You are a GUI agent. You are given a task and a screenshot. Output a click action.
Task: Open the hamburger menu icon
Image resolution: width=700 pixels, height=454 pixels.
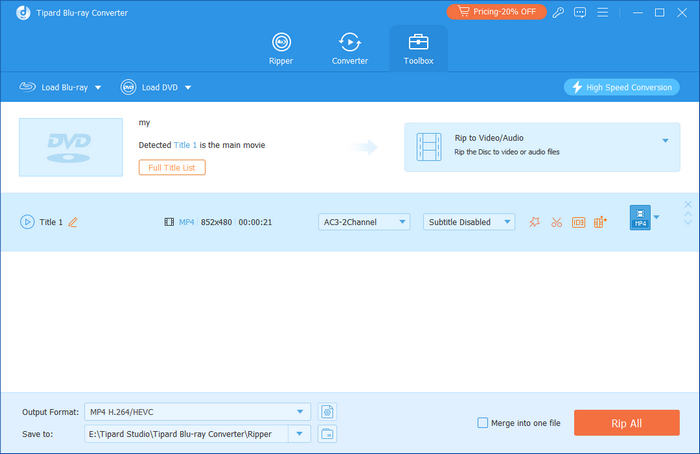(603, 12)
